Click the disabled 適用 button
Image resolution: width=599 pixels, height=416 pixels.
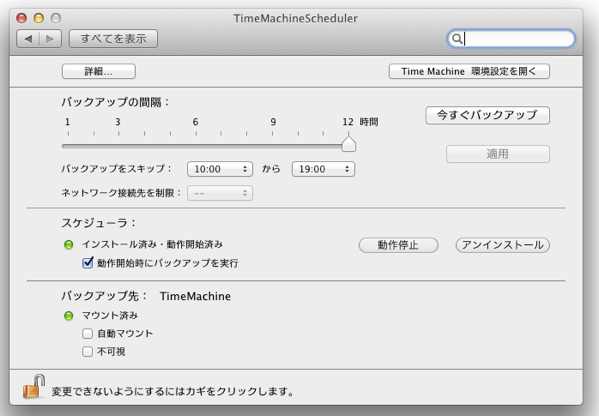pyautogui.click(x=498, y=154)
